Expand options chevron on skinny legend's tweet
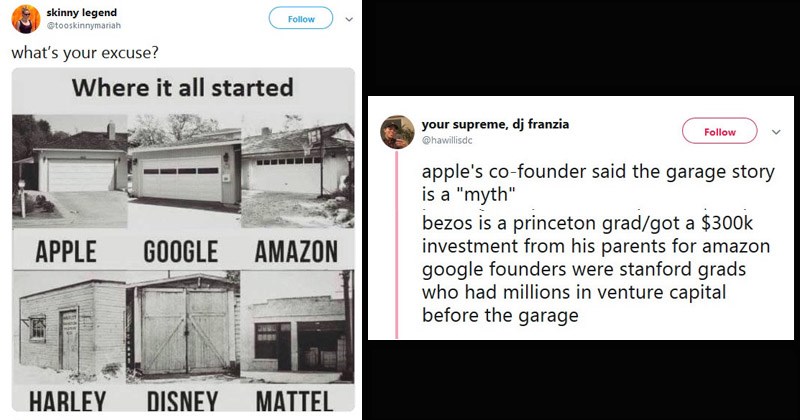Screen dimensions: 800x420 point(347,18)
